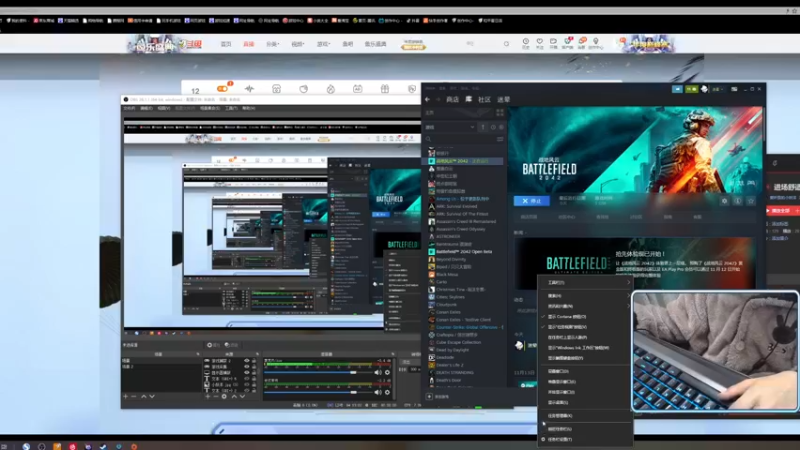Click 直播 link in website navigation
This screenshot has width=800, height=450.
pyautogui.click(x=248, y=44)
